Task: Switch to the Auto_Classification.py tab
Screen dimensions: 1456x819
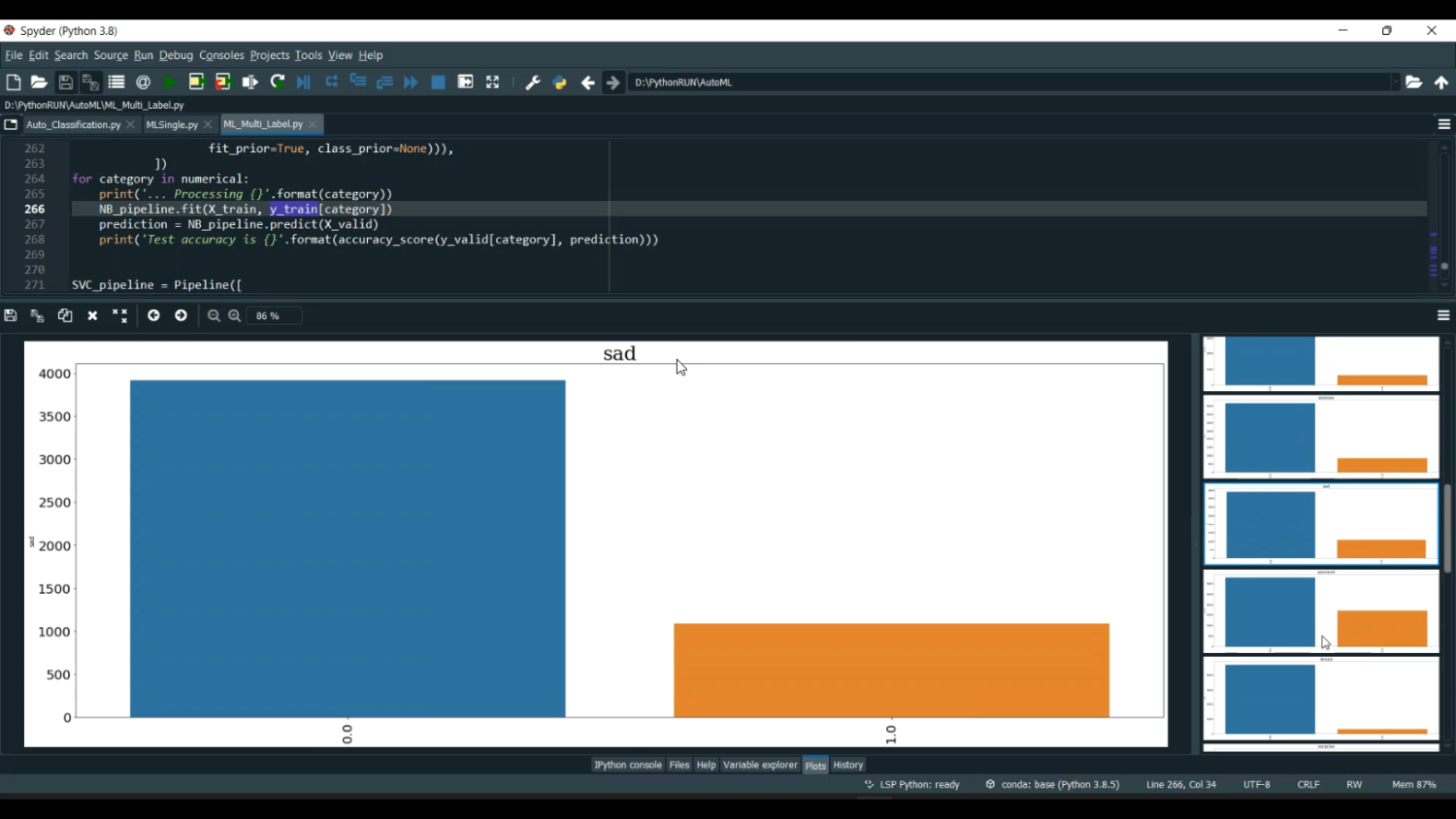Action: click(x=73, y=124)
